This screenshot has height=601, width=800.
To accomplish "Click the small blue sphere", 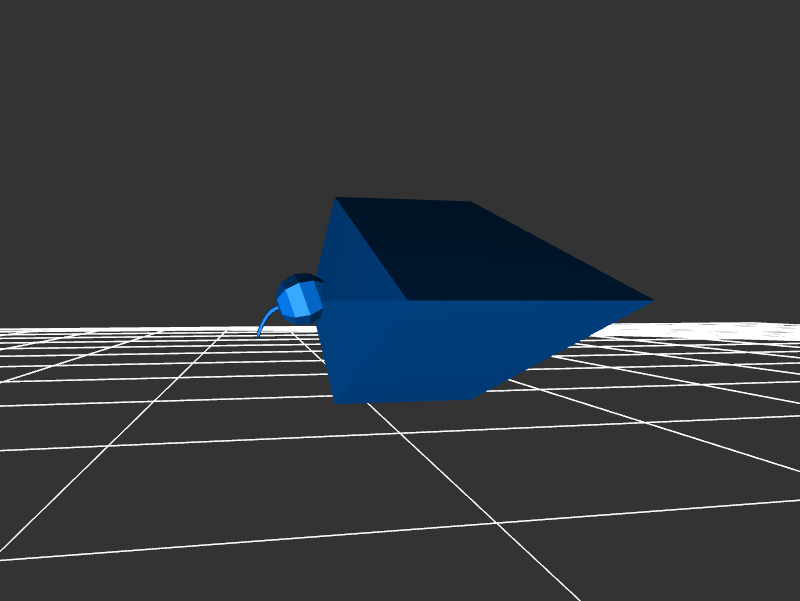I will coord(300,297).
